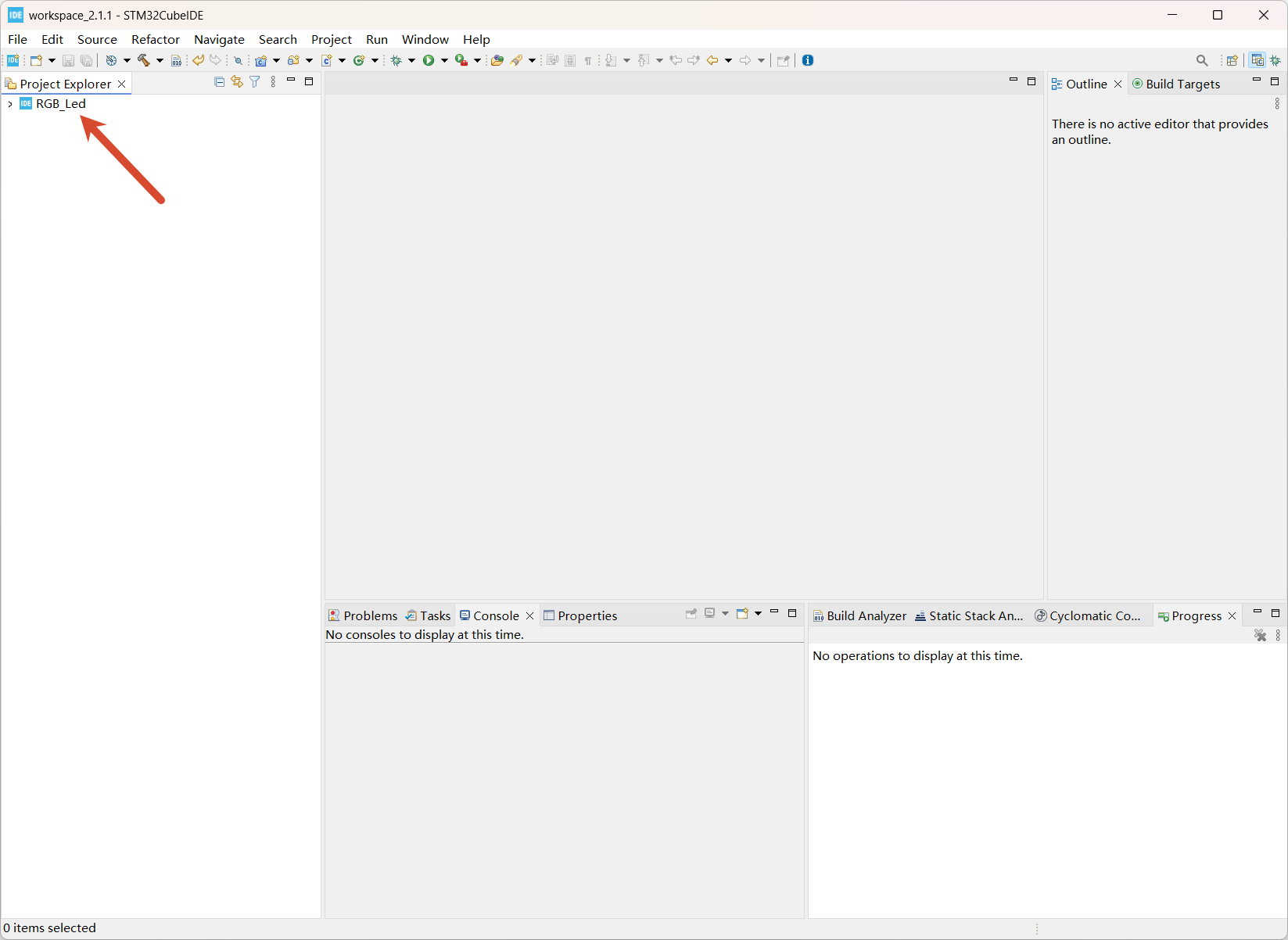Open Outline view menu dots
The height and width of the screenshot is (940, 1288).
tap(1277, 103)
